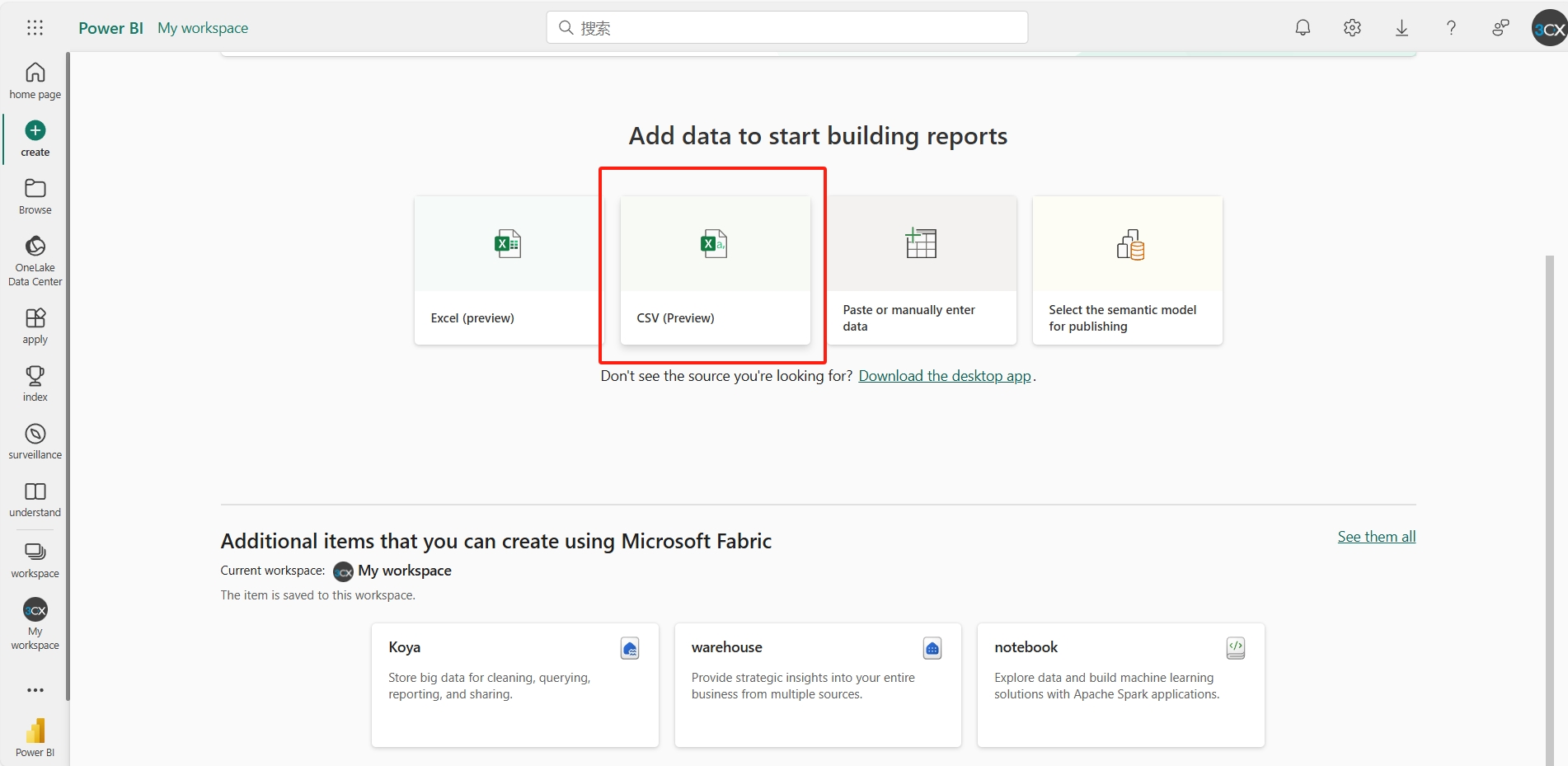Go to home page from the sidebar
1568x766 pixels.
click(35, 80)
